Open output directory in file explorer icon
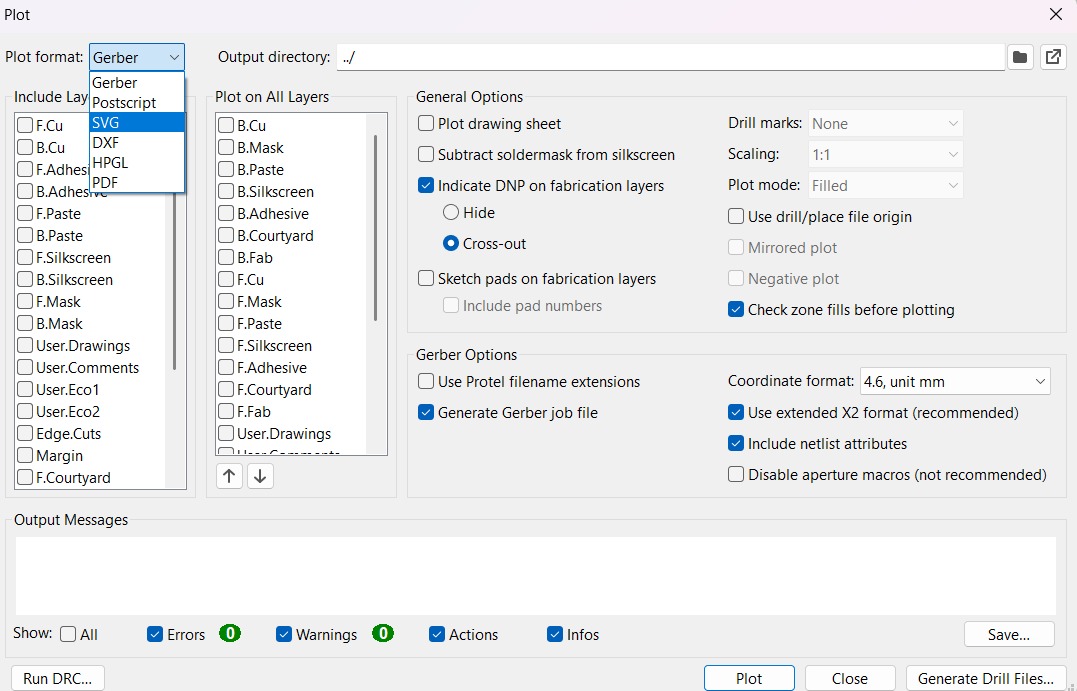Screen dimensions: 1077x691 coord(1052,57)
